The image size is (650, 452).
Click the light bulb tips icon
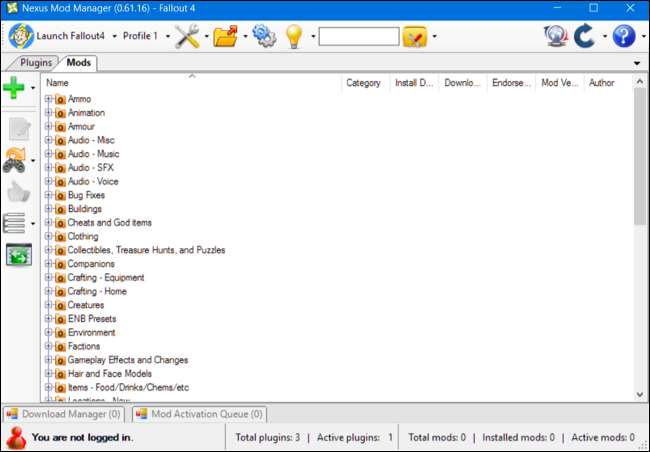click(295, 37)
